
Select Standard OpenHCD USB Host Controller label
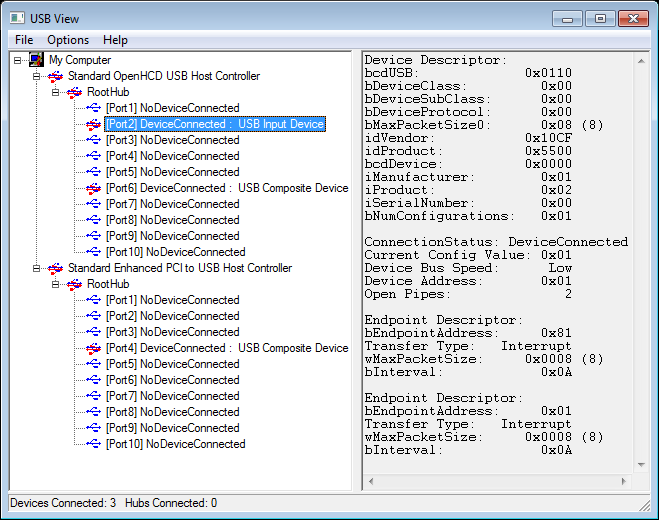164,76
